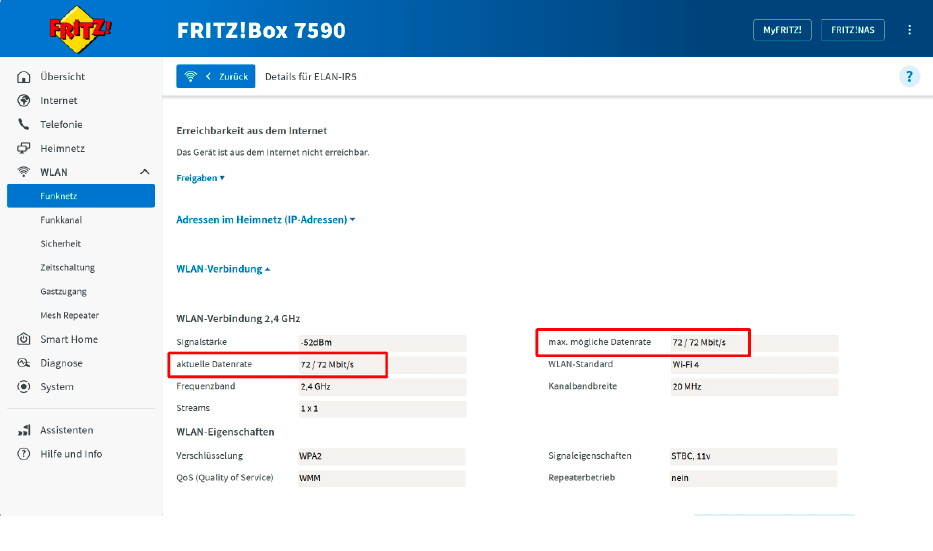The width and height of the screenshot is (933, 551).
Task: Click the Hilfe und Info question icon
Action: [x=24, y=454]
